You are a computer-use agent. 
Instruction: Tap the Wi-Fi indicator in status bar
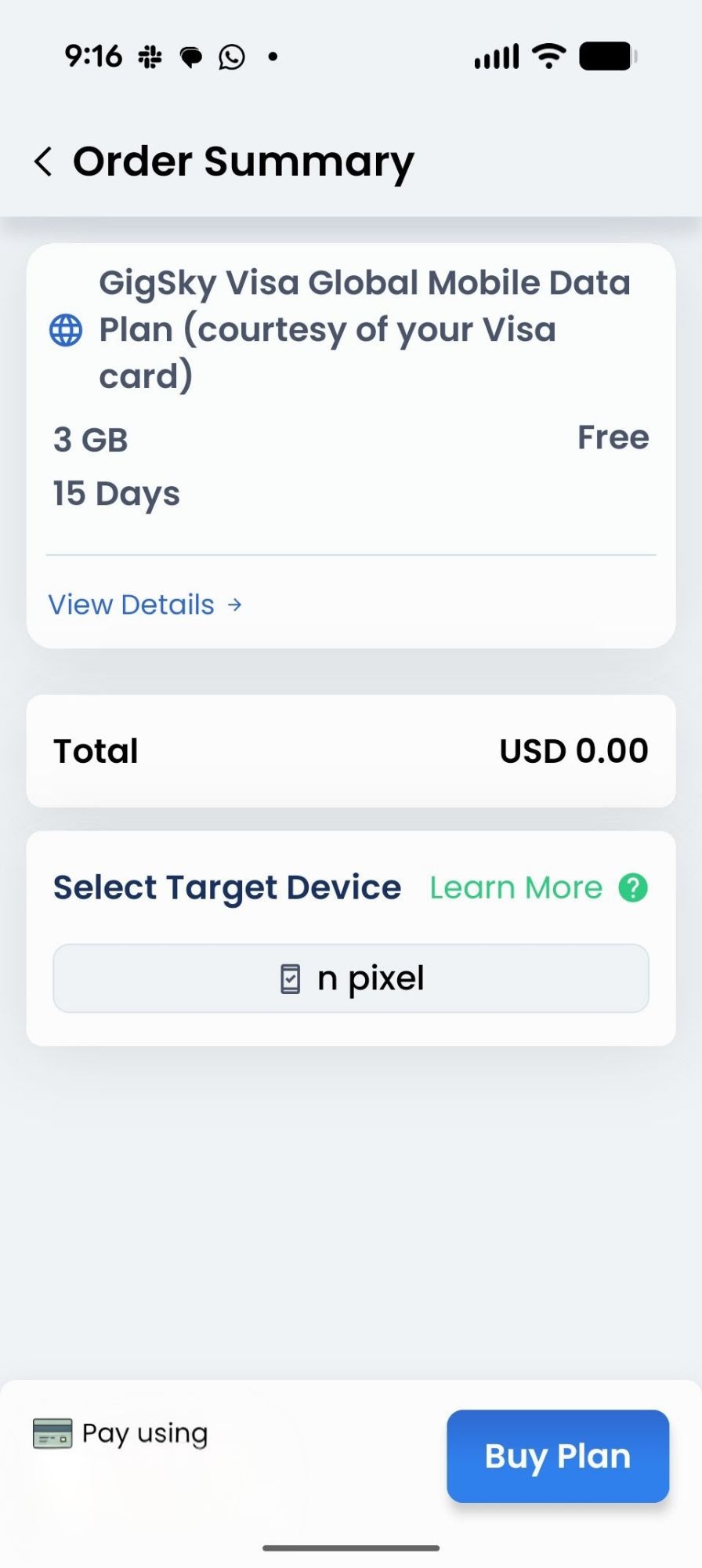pyautogui.click(x=548, y=56)
